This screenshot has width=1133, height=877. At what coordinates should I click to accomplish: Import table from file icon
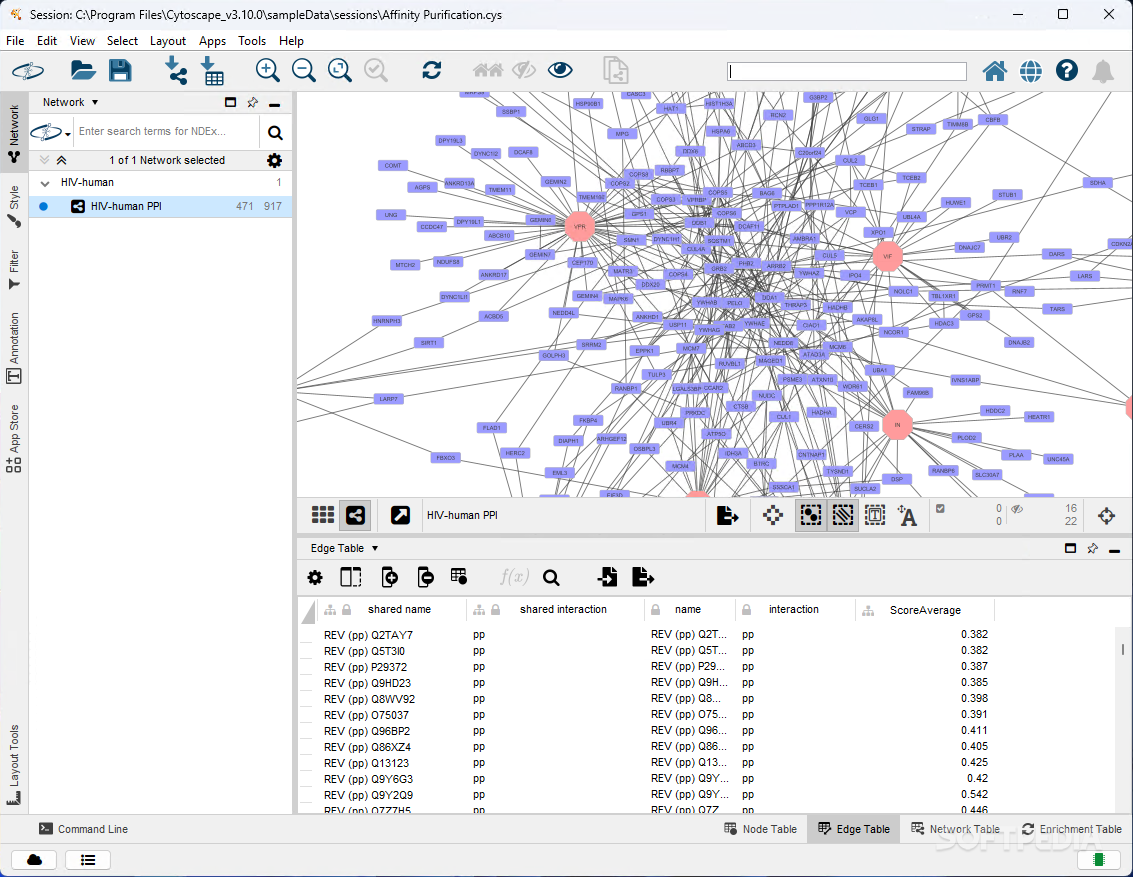(212, 71)
